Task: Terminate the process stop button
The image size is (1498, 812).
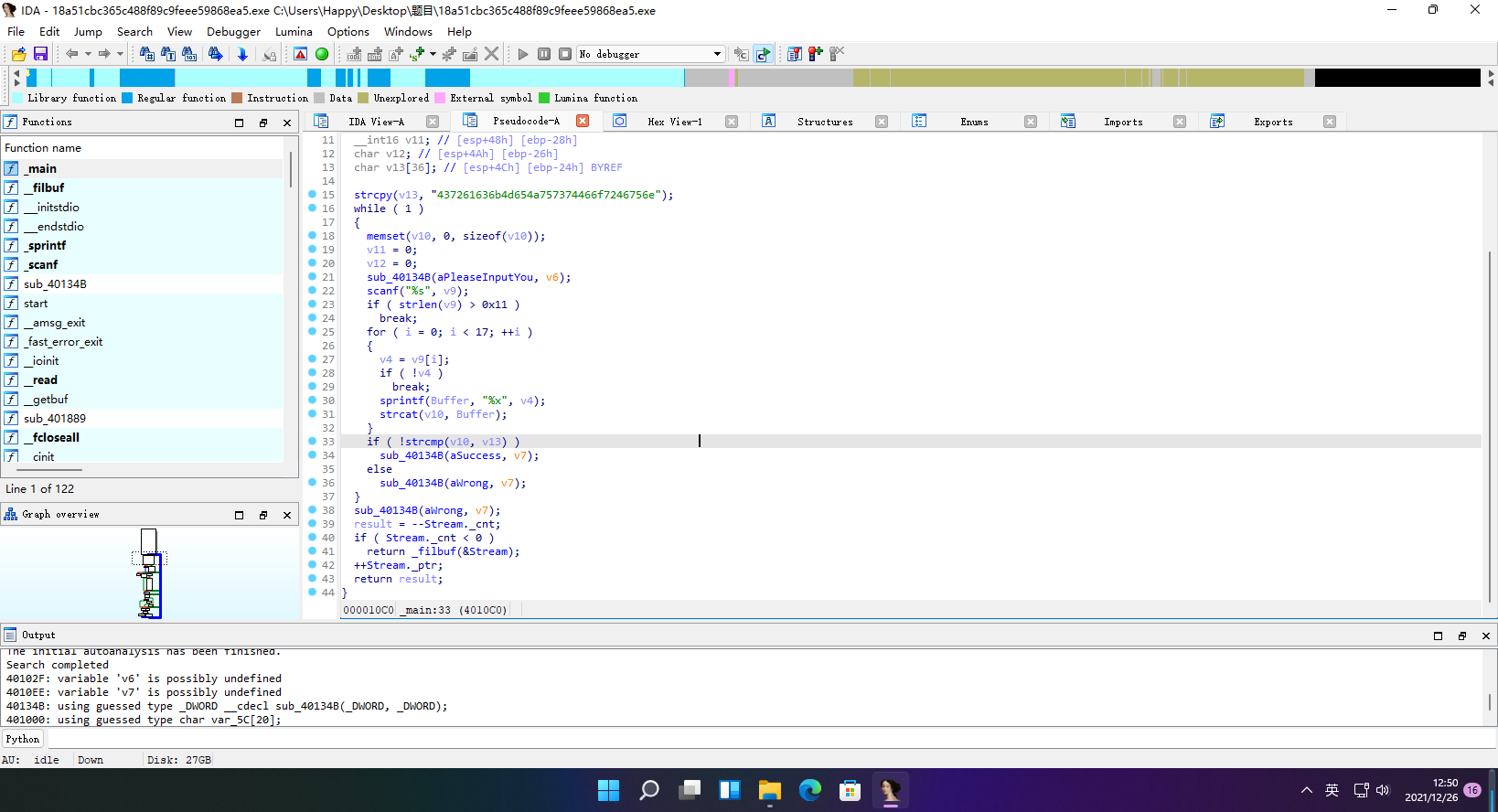Action: click(x=565, y=54)
